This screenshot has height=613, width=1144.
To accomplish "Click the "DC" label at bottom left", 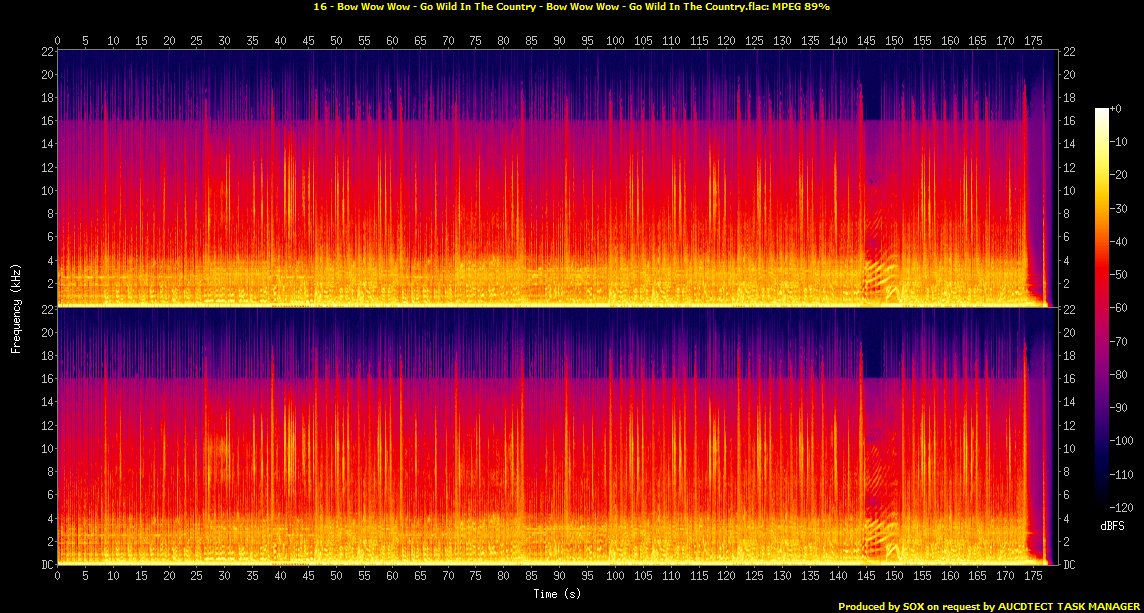I will pos(46,565).
